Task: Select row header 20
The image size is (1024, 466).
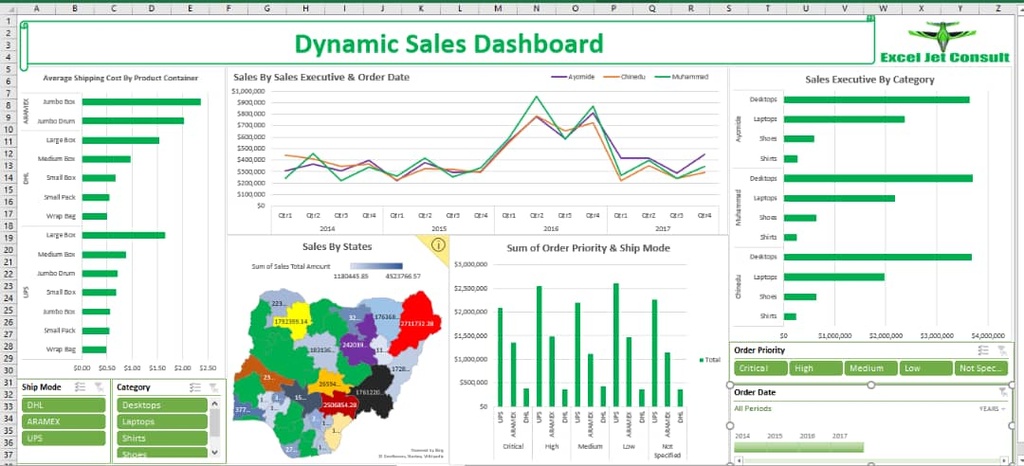Action: 9,250
